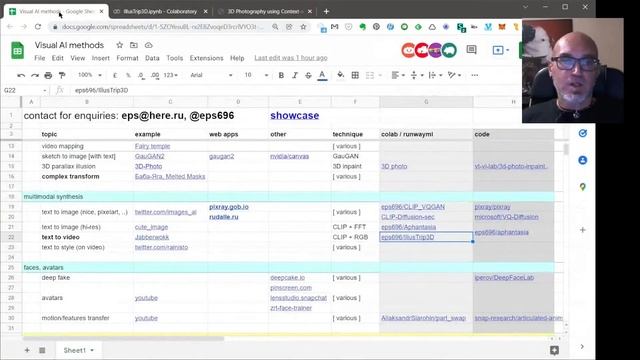
Task: Open the Edit menu
Action: click(x=58, y=58)
